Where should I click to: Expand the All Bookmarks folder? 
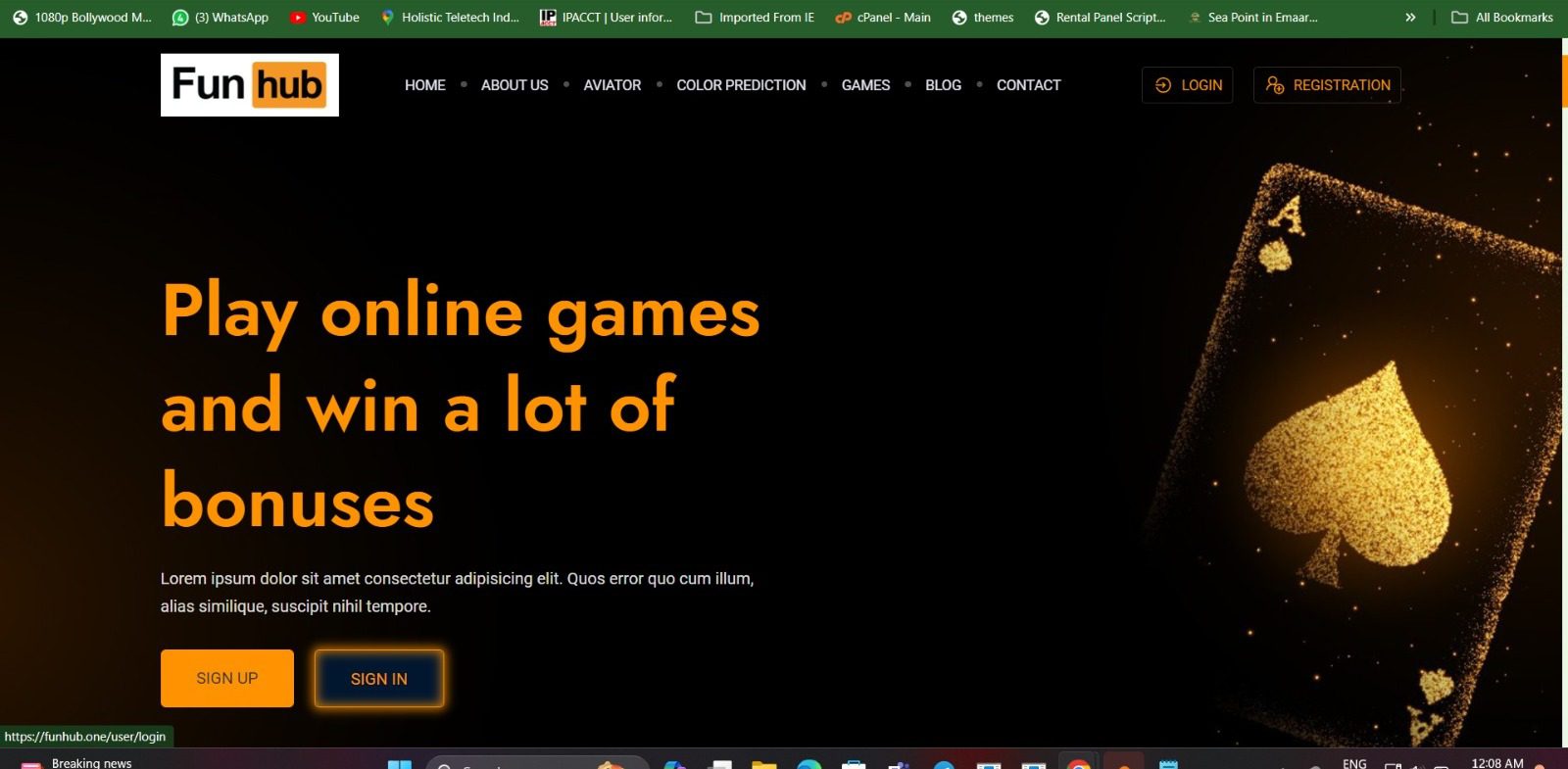pyautogui.click(x=1502, y=18)
